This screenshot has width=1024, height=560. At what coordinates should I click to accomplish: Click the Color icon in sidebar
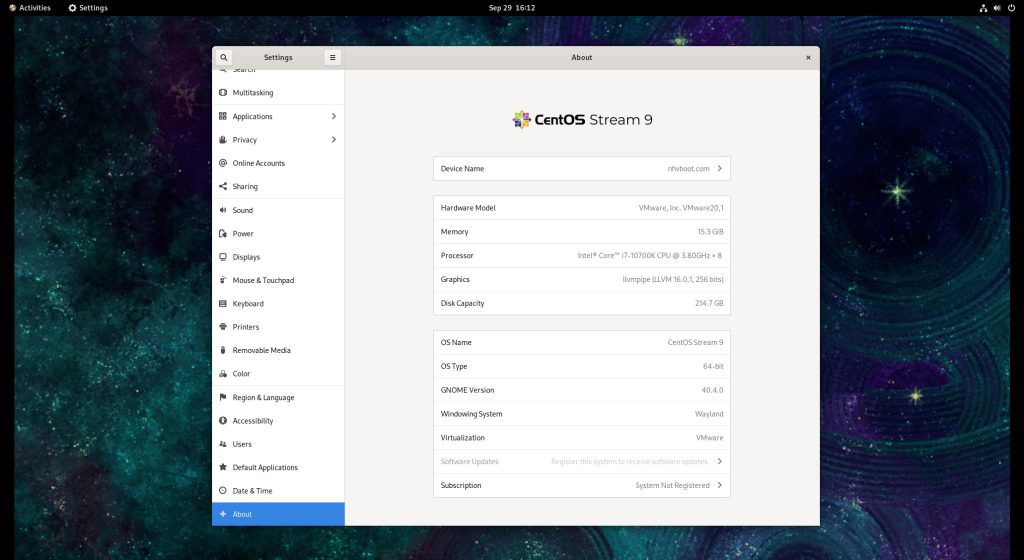click(x=223, y=373)
